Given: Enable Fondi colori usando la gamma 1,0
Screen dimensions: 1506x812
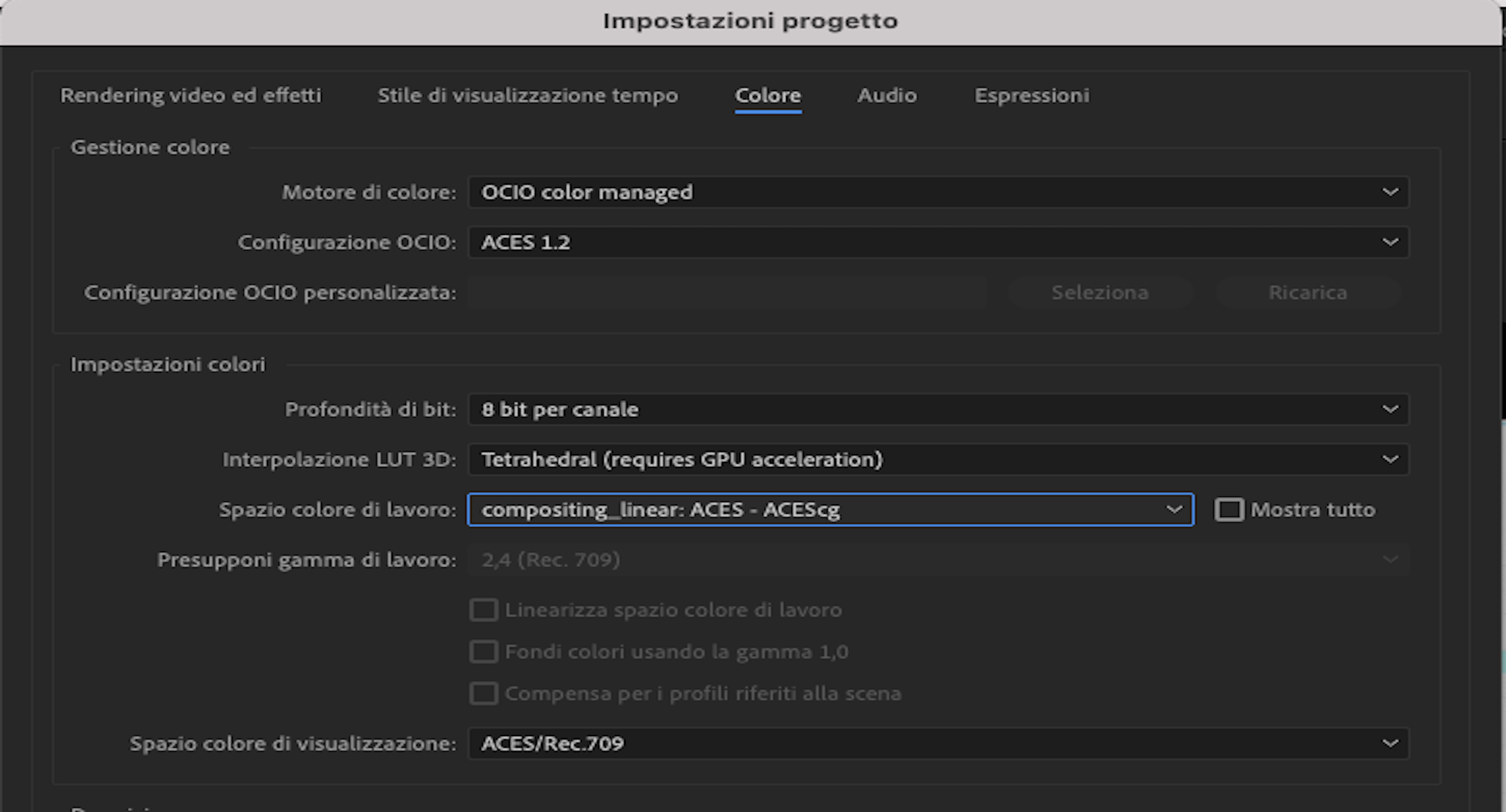Looking at the screenshot, I should tap(484, 651).
